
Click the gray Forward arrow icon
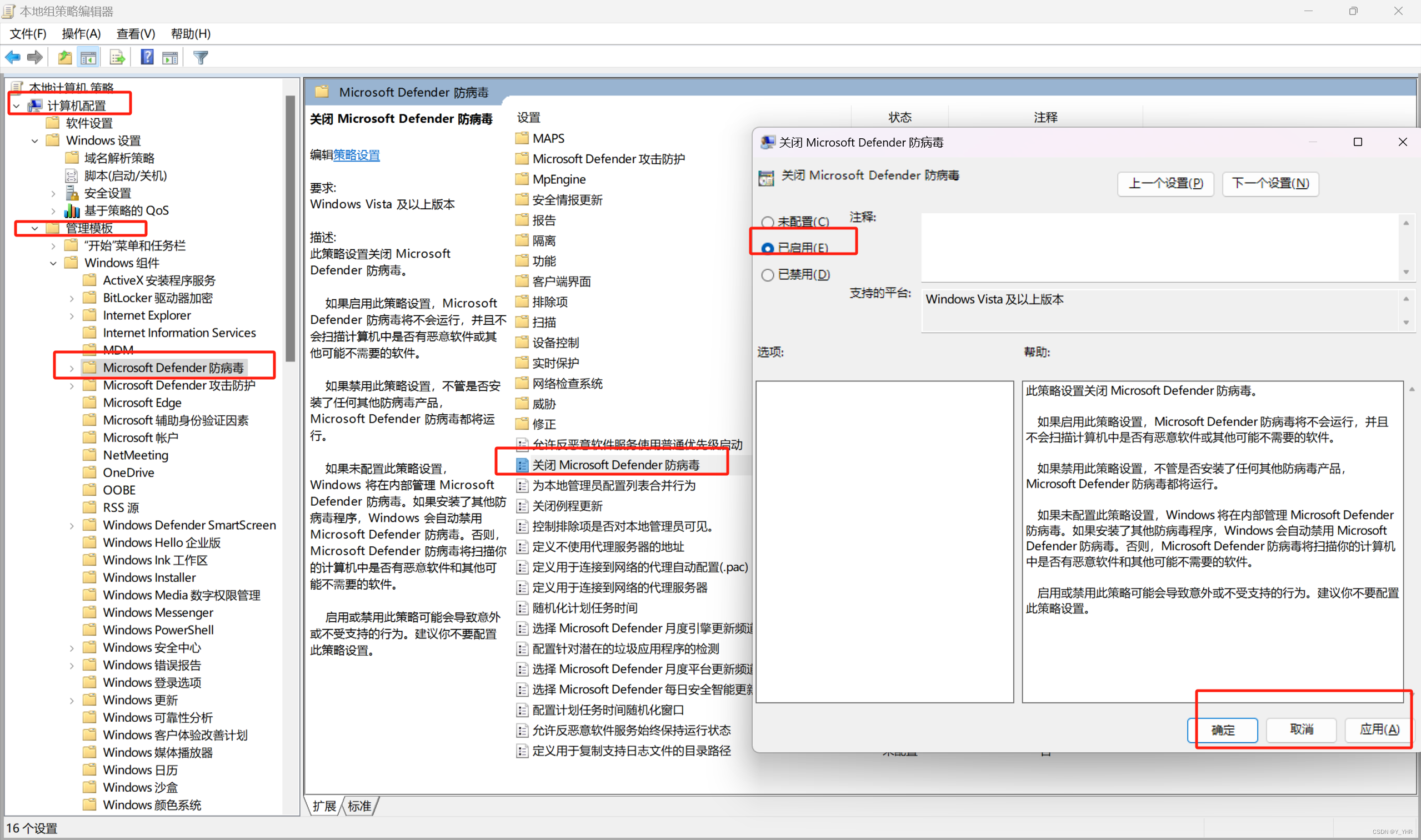(x=35, y=57)
